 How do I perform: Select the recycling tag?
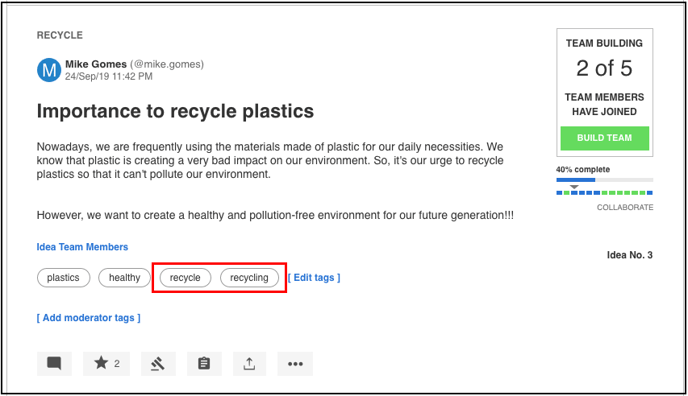249,278
